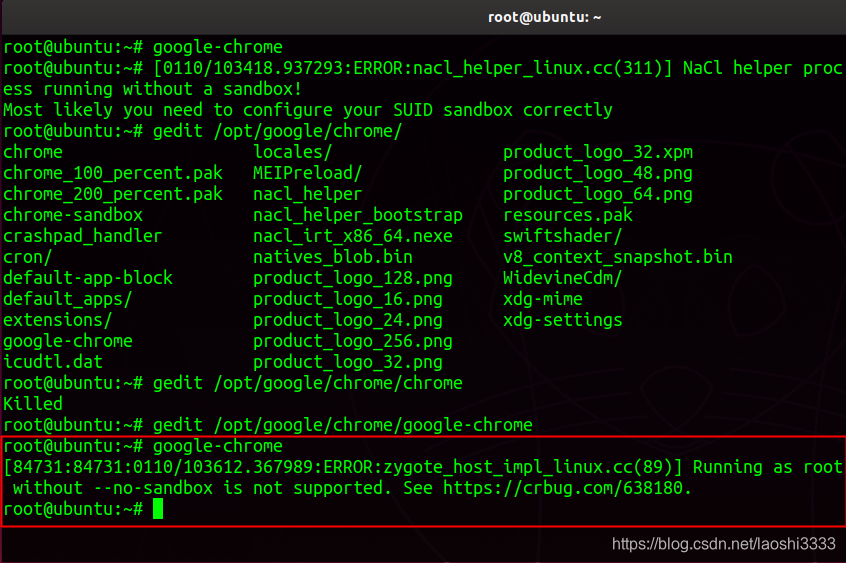Click the 'swiftshader/' directory entry

563,236
